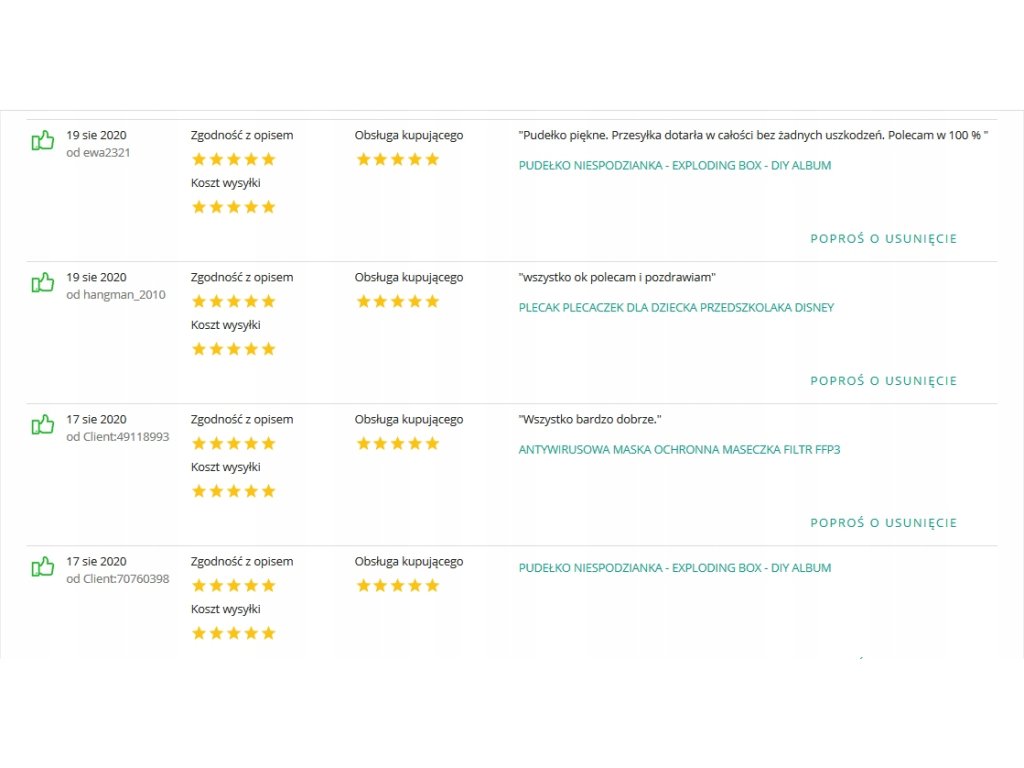Click buyer service stars in ewa2321's review
The height and width of the screenshot is (768, 1024).
point(397,159)
